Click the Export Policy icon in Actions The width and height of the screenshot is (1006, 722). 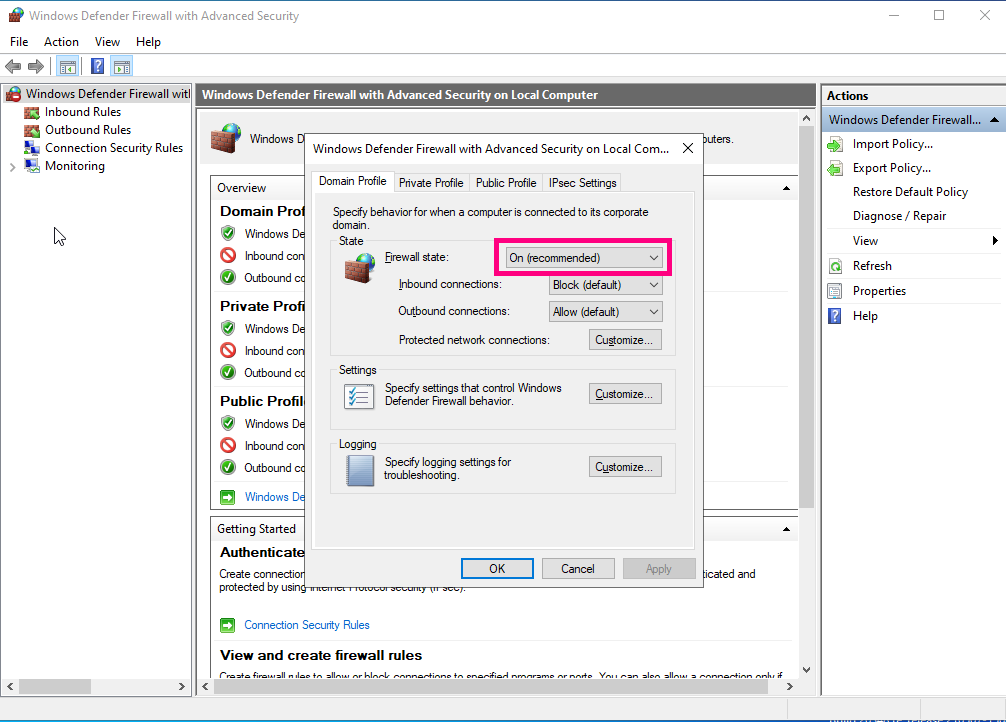tap(835, 168)
